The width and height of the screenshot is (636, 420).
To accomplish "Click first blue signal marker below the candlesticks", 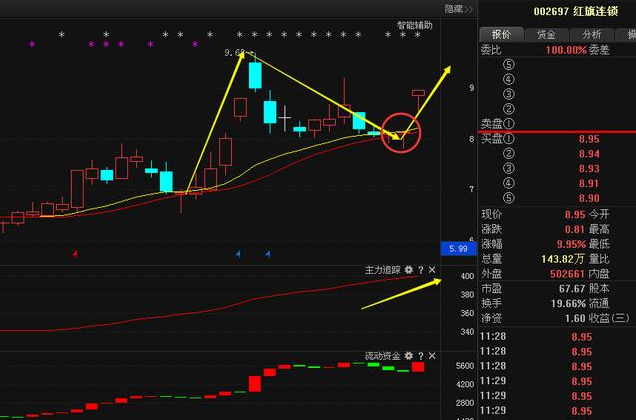I will [238, 254].
